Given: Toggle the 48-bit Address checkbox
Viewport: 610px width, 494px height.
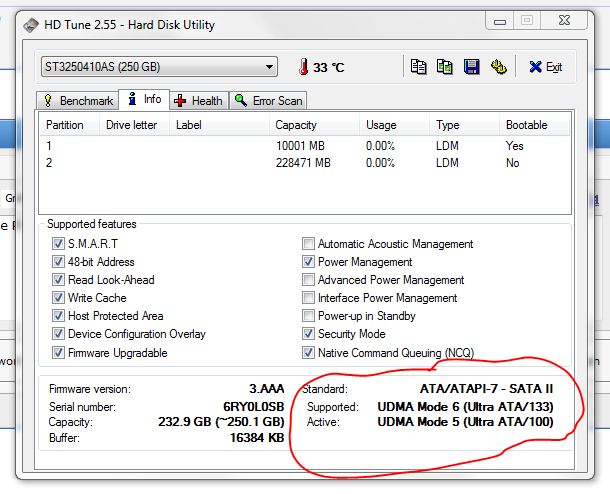Looking at the screenshot, I should (58, 262).
